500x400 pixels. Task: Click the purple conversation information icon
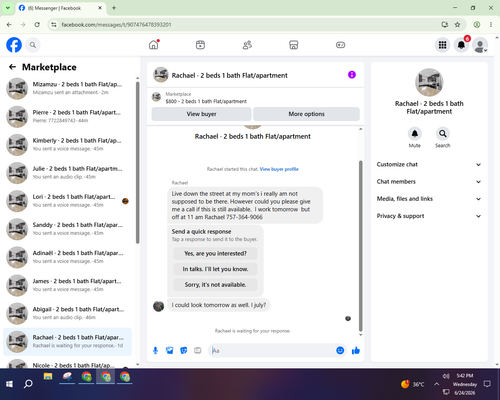(352, 75)
